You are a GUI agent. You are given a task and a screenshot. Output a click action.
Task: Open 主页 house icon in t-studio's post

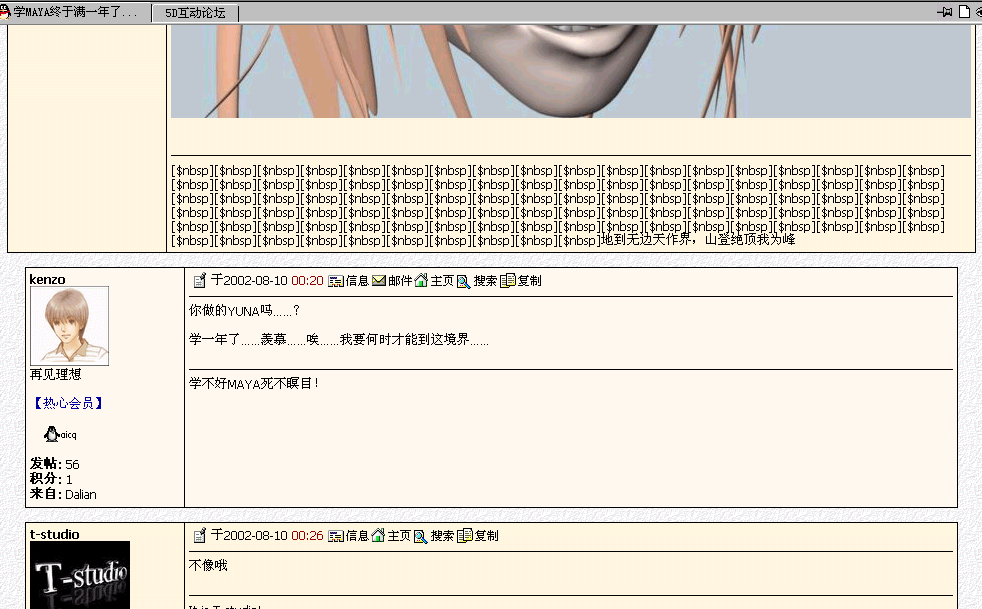coord(378,536)
